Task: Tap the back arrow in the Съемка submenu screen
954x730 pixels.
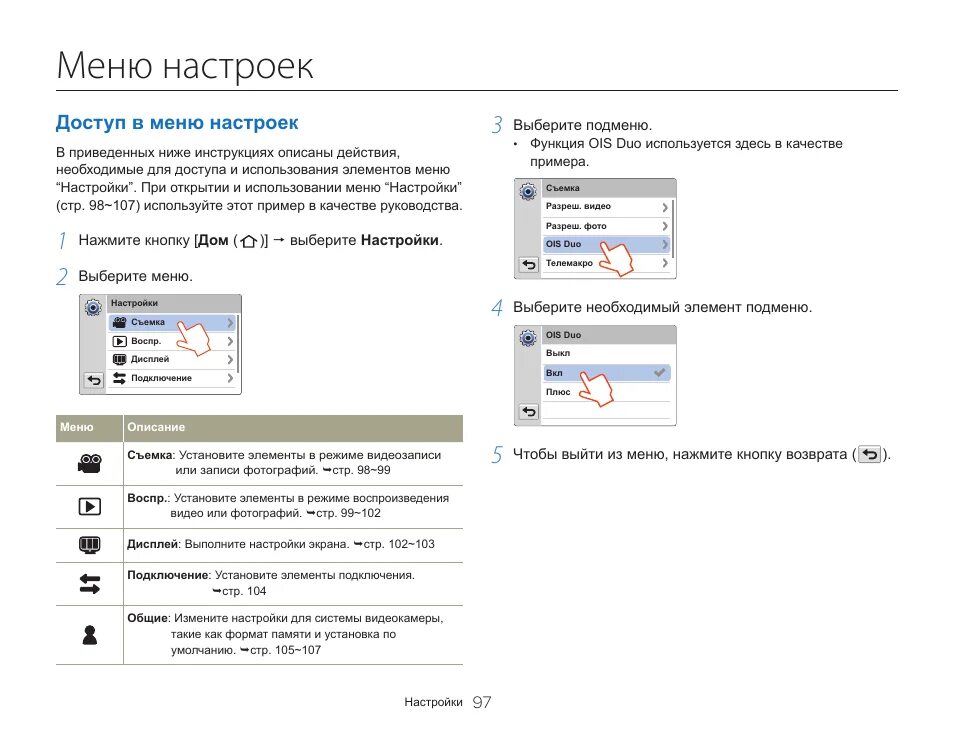Action: click(x=529, y=265)
